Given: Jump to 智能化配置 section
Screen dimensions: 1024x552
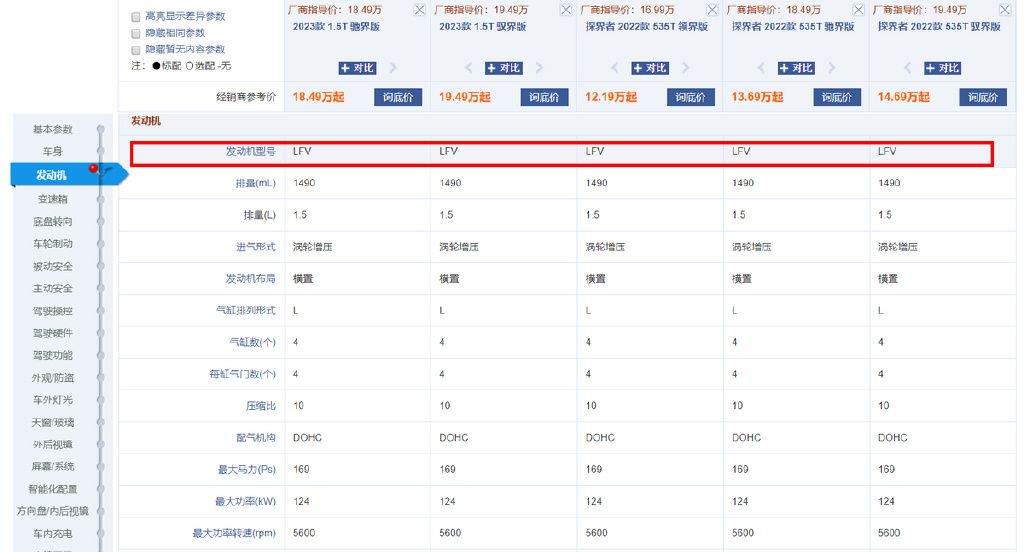Looking at the screenshot, I should pyautogui.click(x=53, y=489).
